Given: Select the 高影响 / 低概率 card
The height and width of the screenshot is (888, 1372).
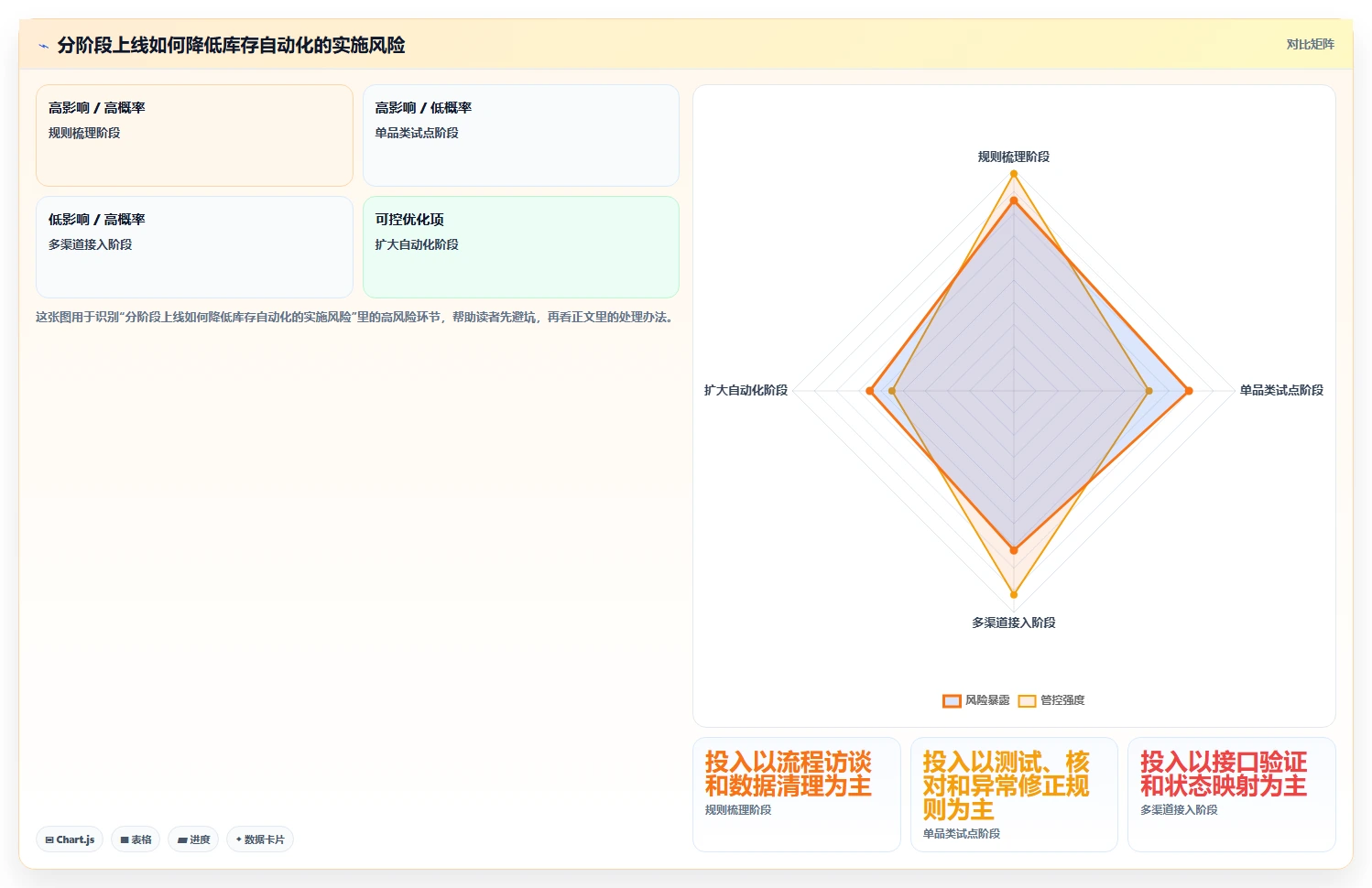Looking at the screenshot, I should [521, 135].
